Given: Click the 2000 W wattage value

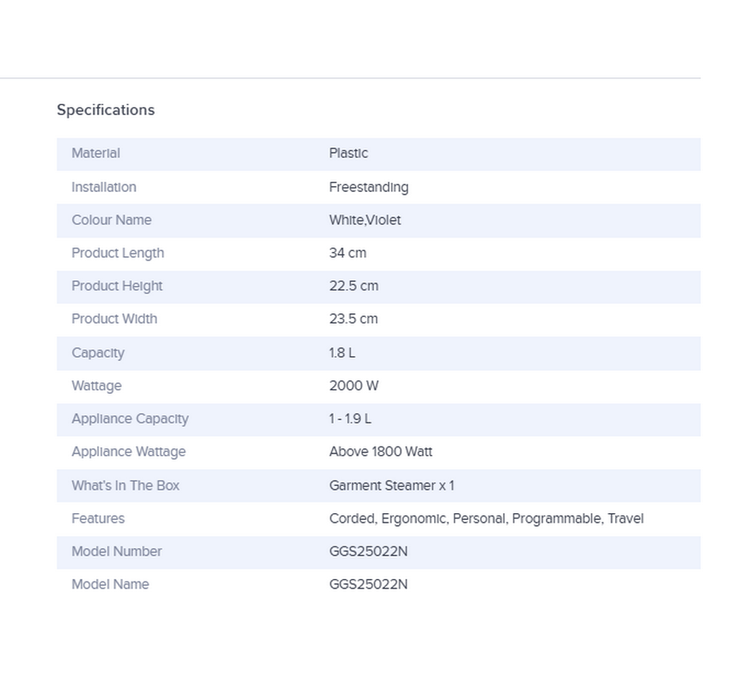Looking at the screenshot, I should point(353,386).
